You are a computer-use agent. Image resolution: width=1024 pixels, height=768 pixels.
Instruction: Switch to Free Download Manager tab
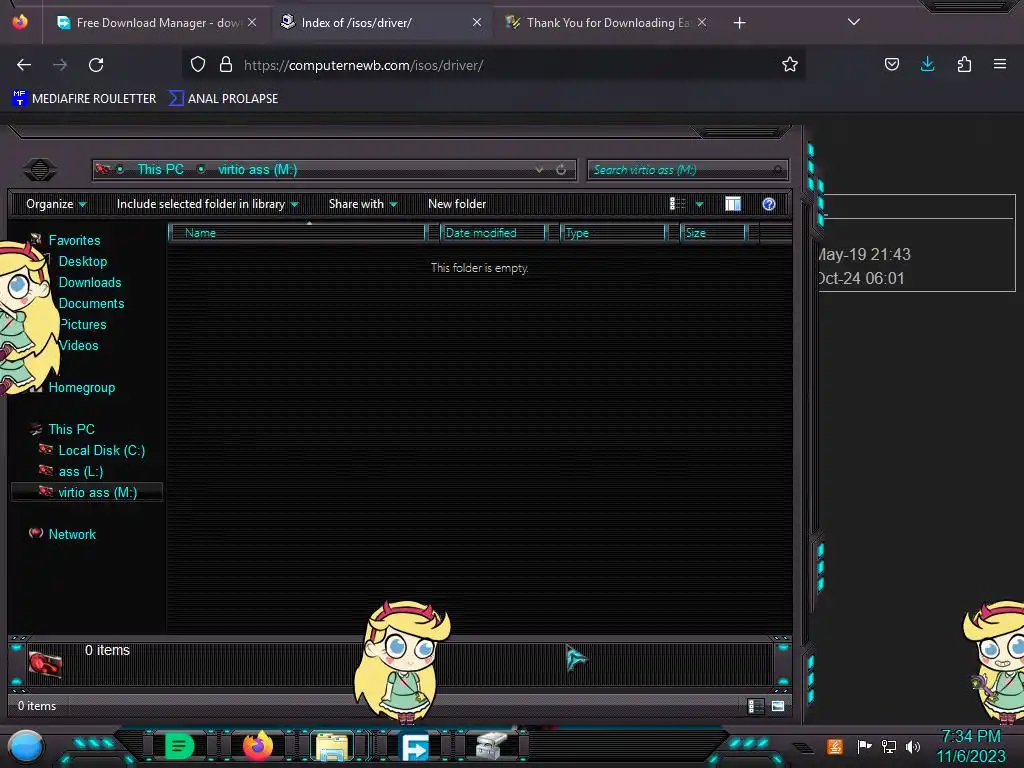(x=157, y=23)
